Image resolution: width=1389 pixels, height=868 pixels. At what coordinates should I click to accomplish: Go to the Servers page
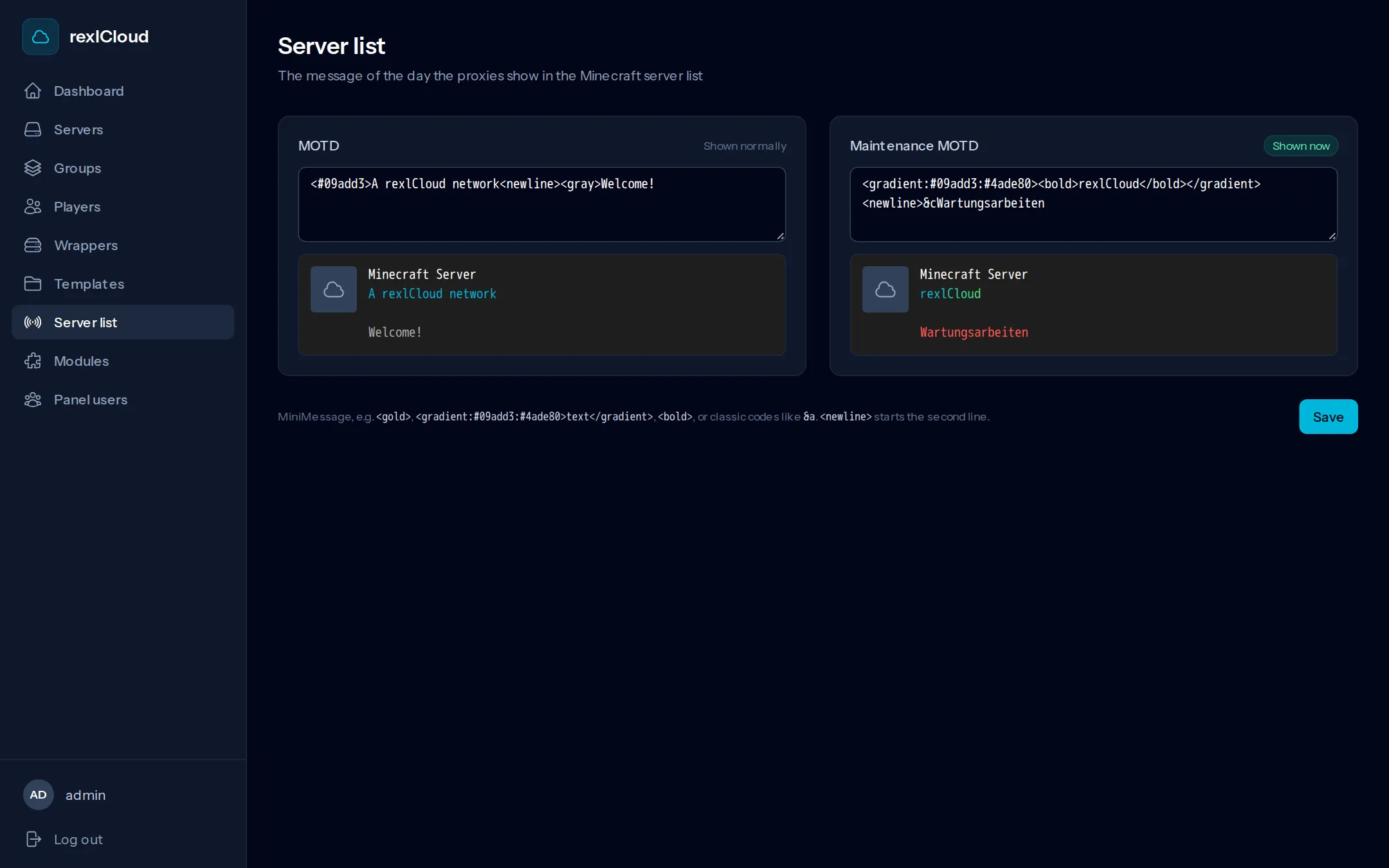[123, 130]
